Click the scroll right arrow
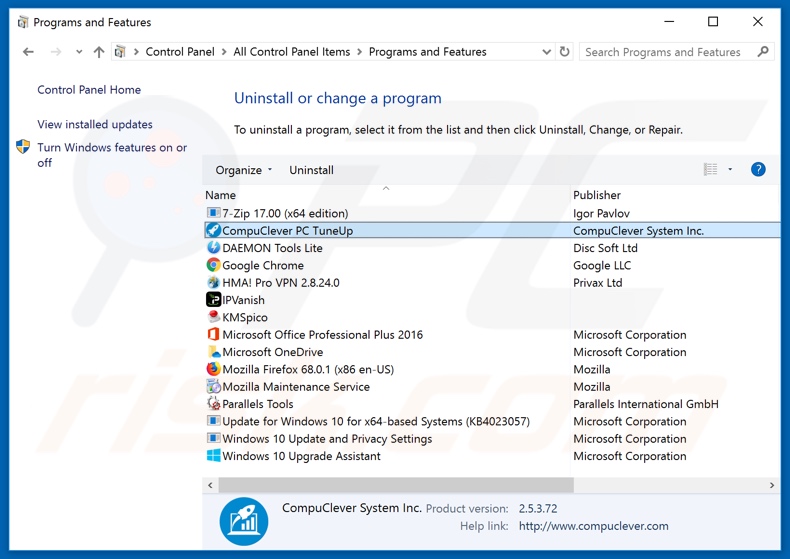790x559 pixels. tap(771, 485)
